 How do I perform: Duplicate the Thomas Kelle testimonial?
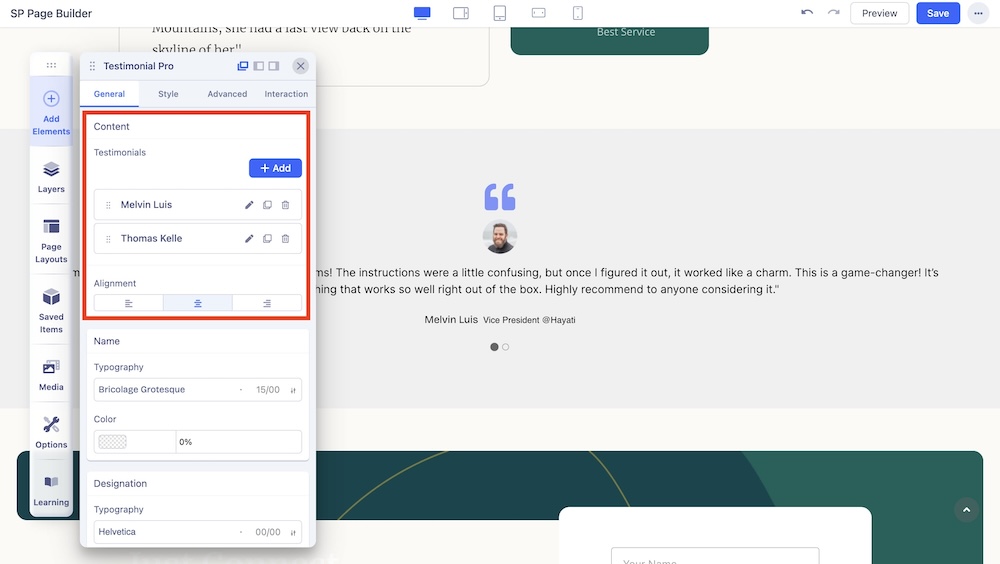(267, 239)
